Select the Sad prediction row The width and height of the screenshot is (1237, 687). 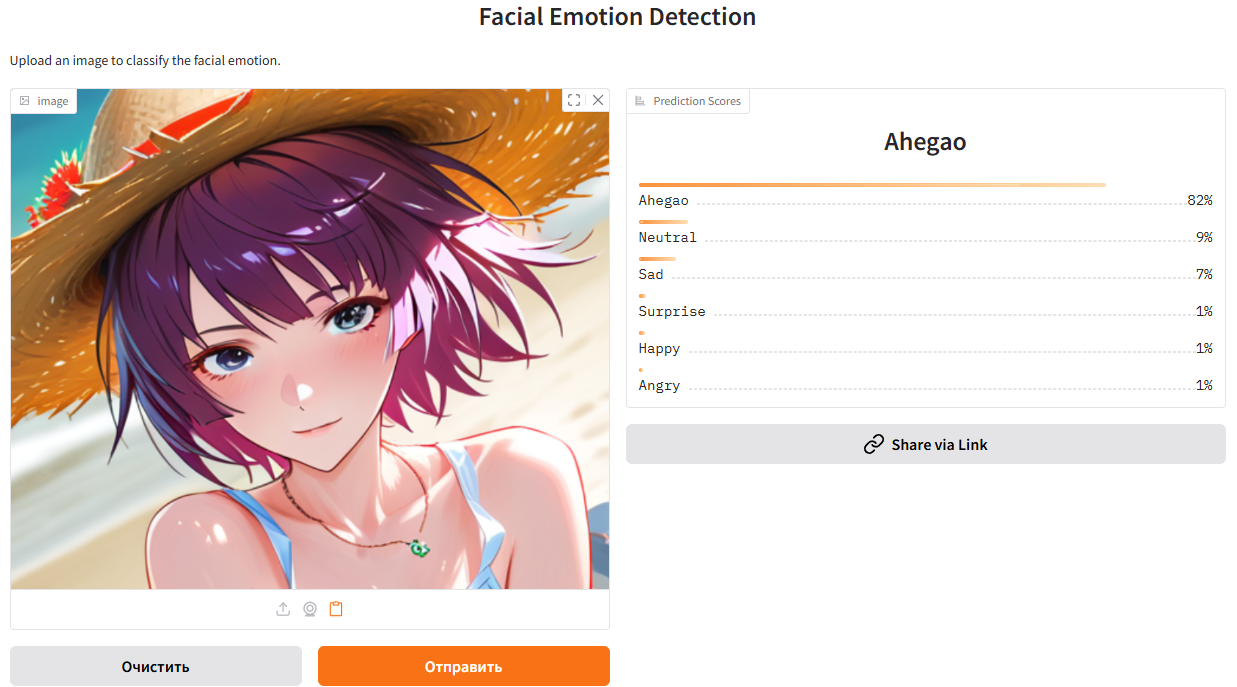pyautogui.click(x=926, y=267)
